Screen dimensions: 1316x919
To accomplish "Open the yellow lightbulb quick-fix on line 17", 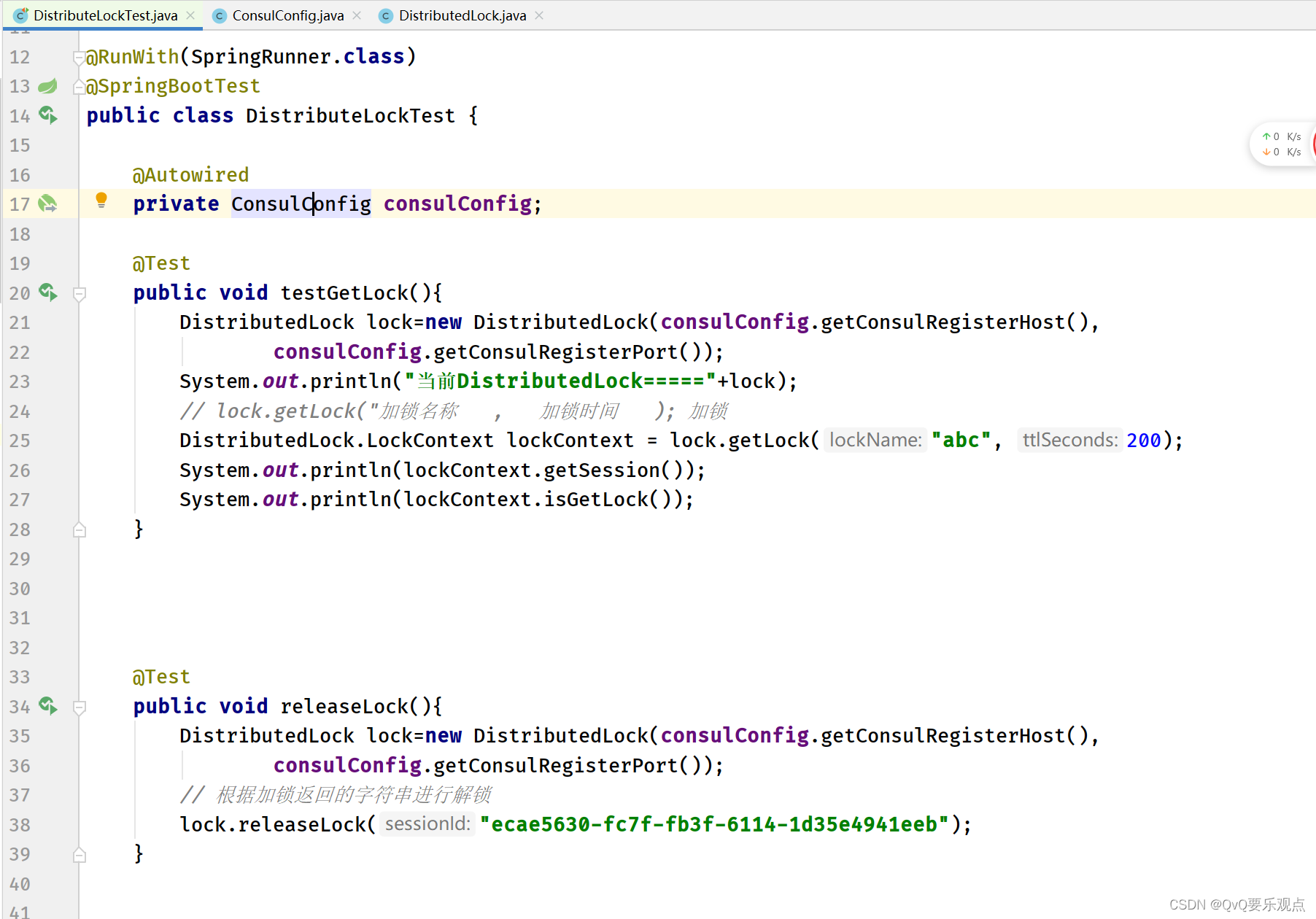I will click(x=101, y=201).
